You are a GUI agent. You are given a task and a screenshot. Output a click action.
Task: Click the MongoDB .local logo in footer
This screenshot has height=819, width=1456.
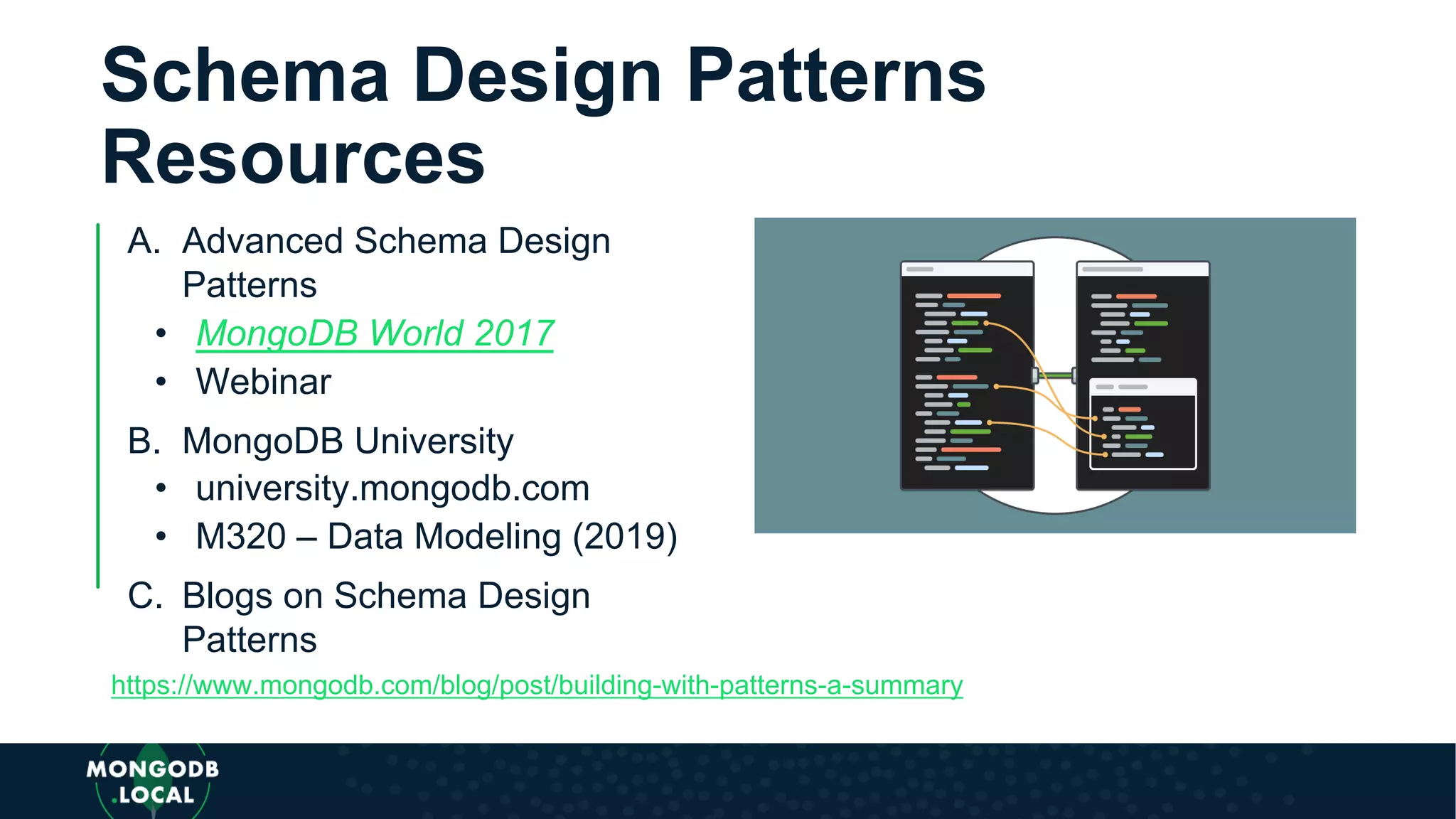click(152, 781)
